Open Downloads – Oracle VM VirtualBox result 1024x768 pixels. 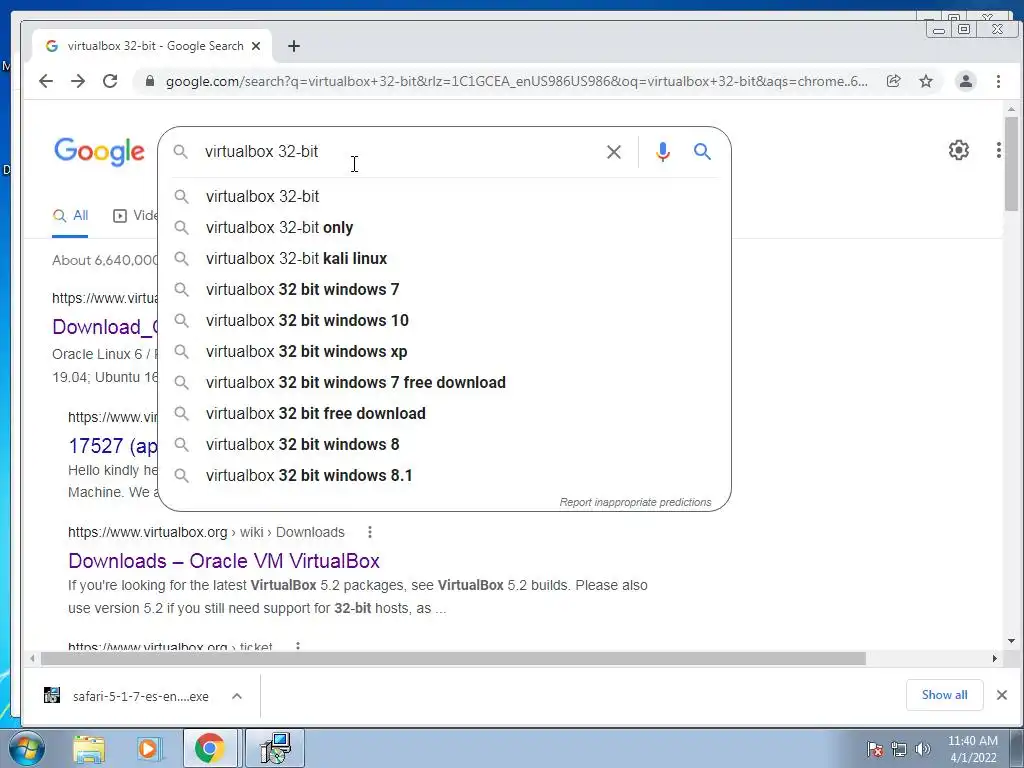tap(224, 561)
